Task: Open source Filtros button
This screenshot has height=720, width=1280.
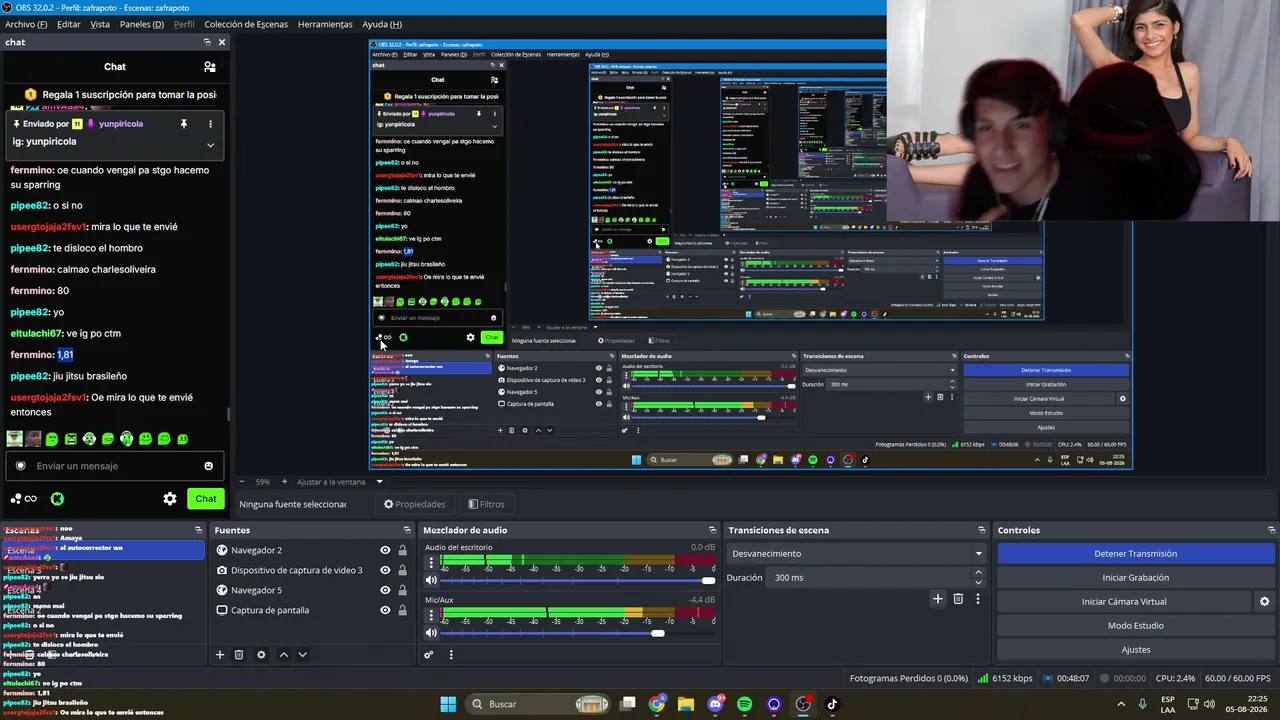Action: click(x=486, y=504)
